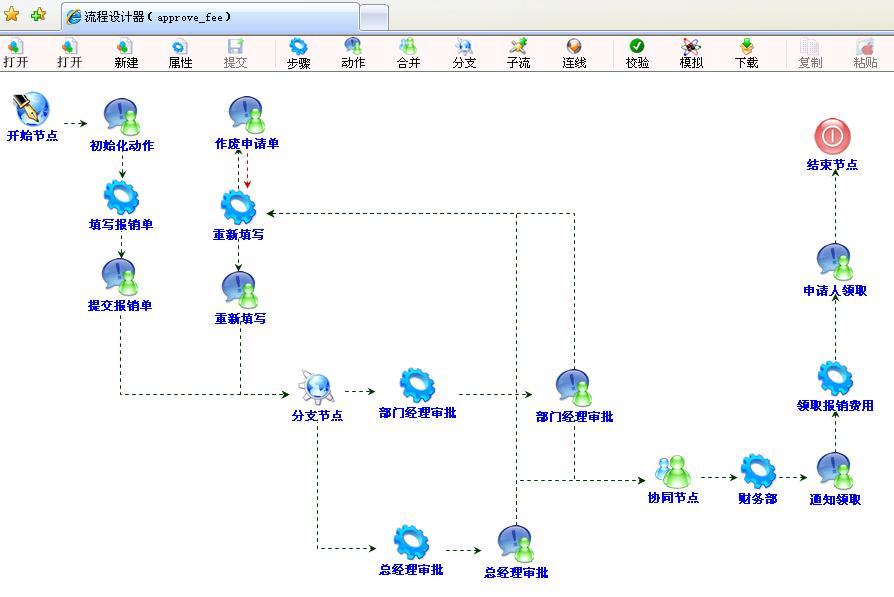Start the 模拟 simulation tool
This screenshot has height=597, width=894.
pos(691,53)
